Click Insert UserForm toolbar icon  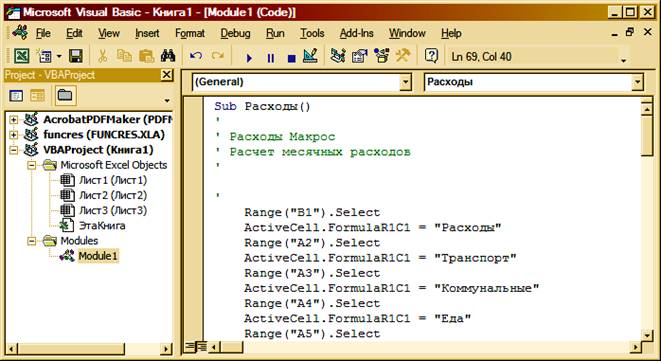[x=43, y=56]
